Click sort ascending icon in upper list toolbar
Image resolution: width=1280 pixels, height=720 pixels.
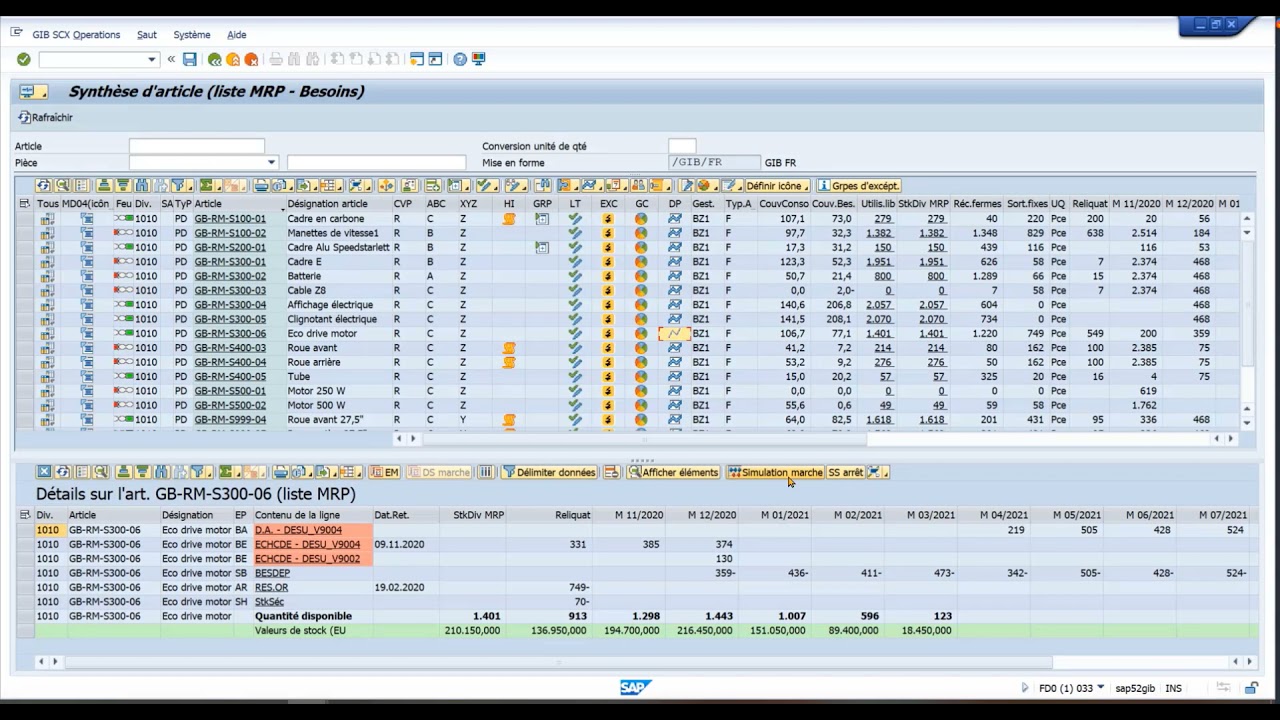tap(104, 186)
